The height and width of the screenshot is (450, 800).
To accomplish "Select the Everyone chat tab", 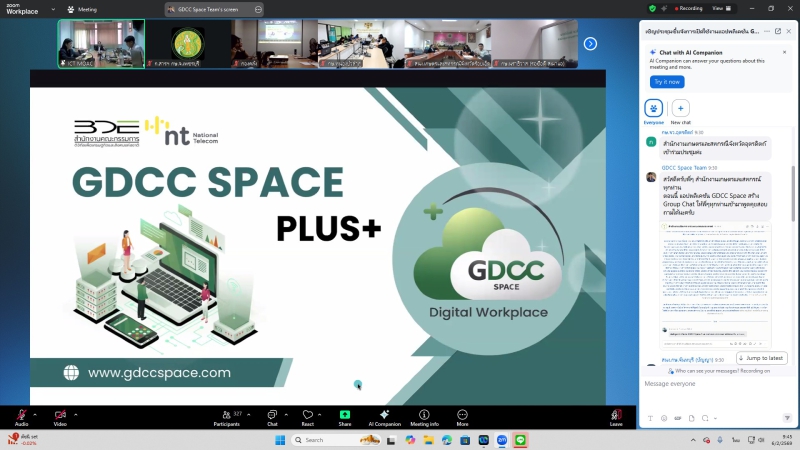I will pyautogui.click(x=654, y=110).
